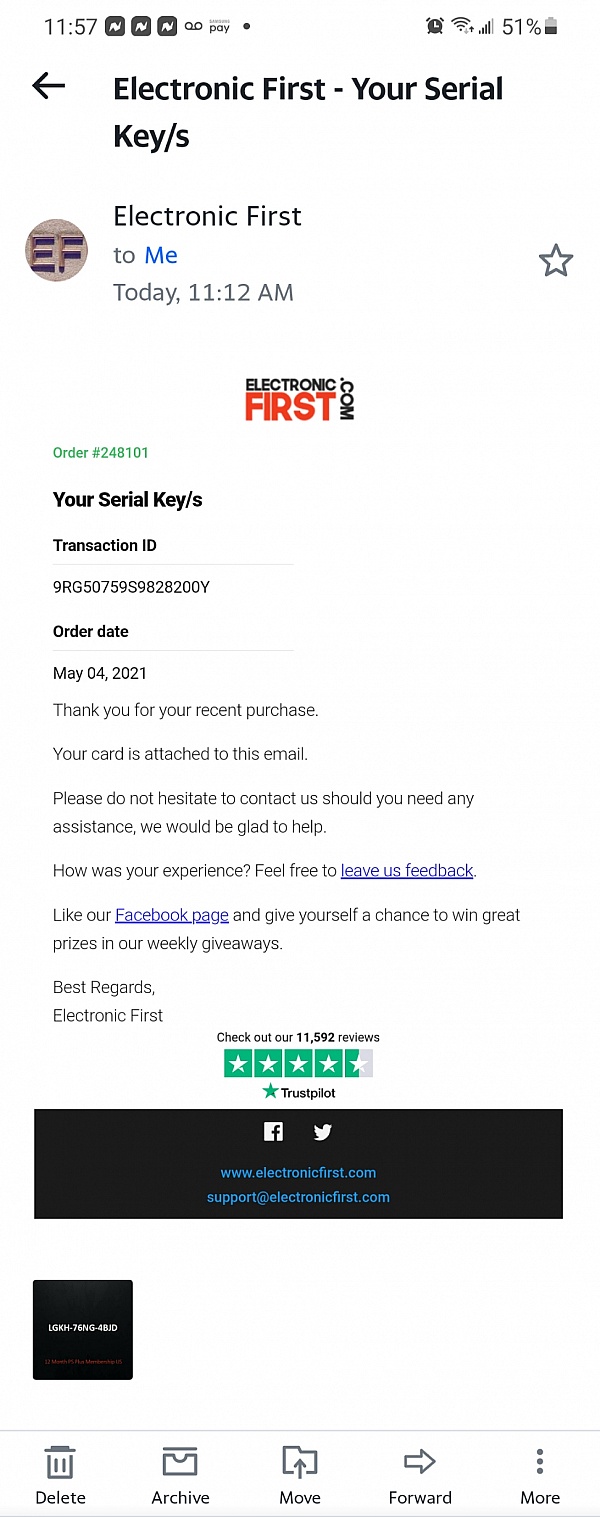Click the 'leave us feedback' link
This screenshot has width=600, height=1517.
point(407,870)
